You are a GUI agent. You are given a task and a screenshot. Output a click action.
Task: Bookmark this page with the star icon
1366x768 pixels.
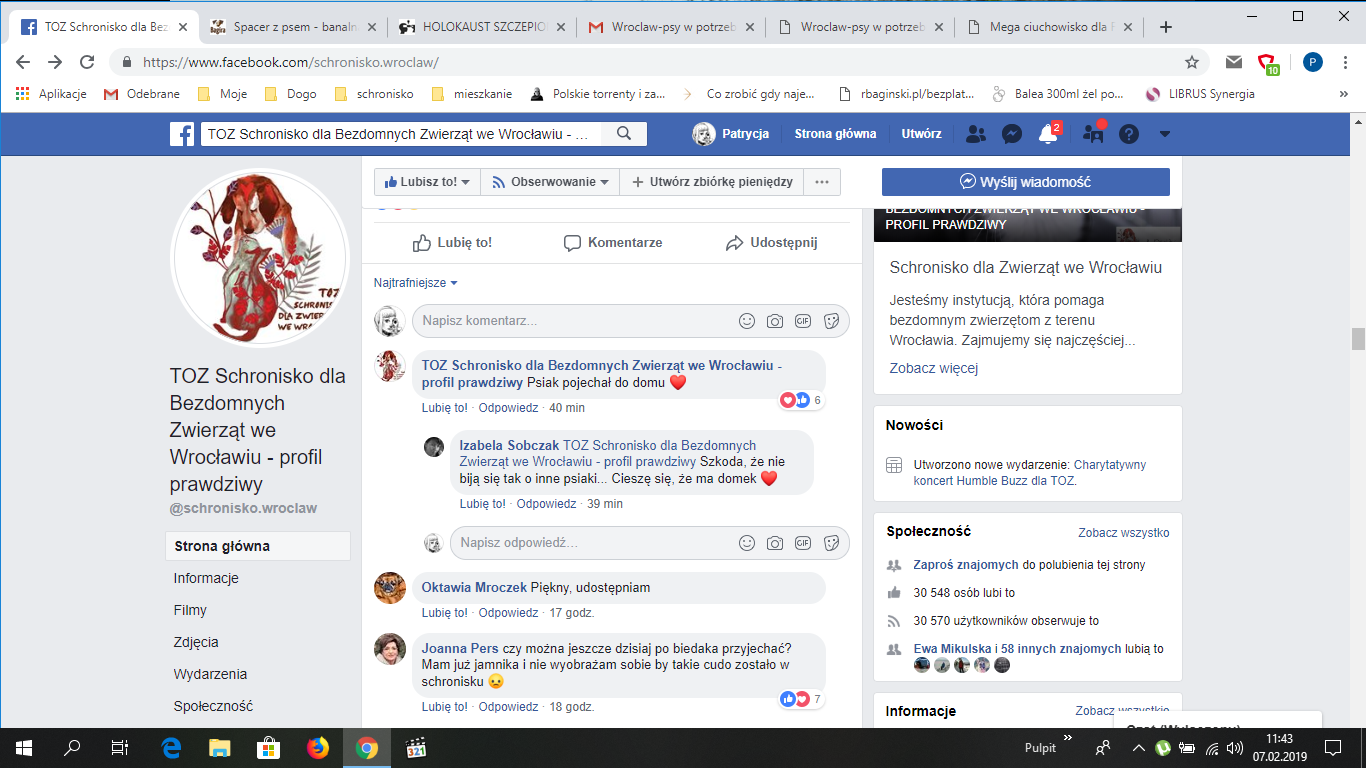click(1191, 62)
